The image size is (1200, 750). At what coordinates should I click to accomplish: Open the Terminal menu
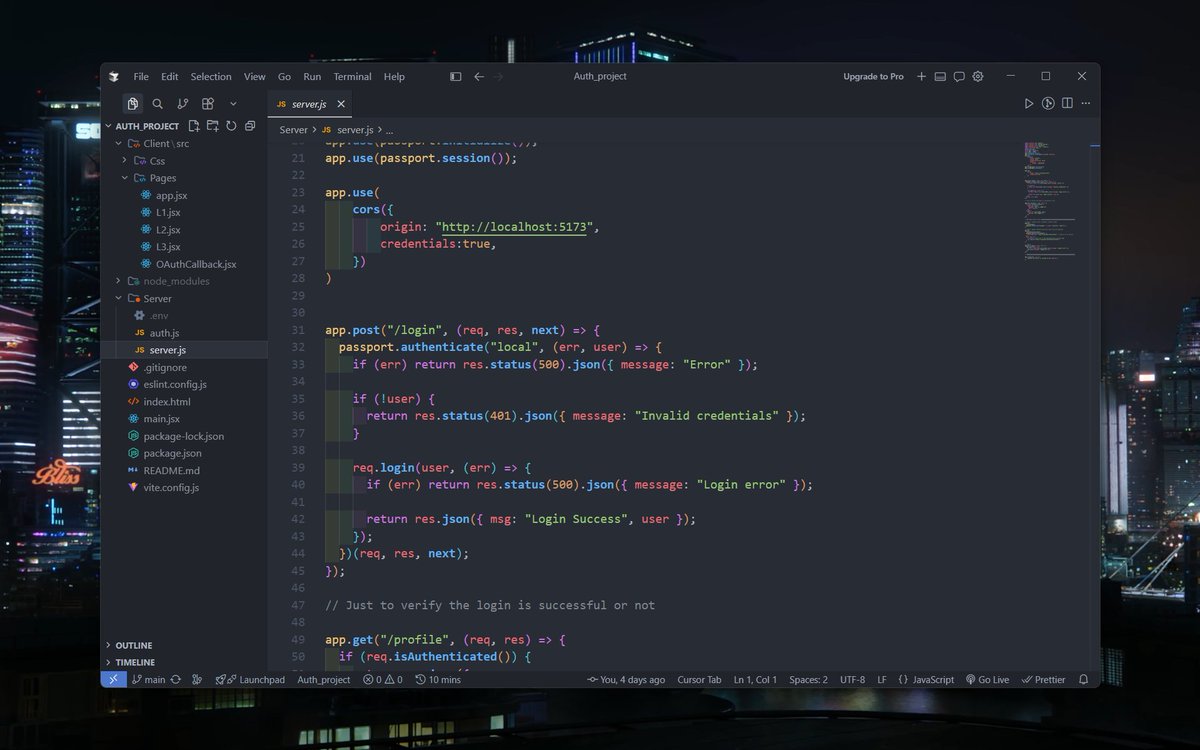pos(352,77)
